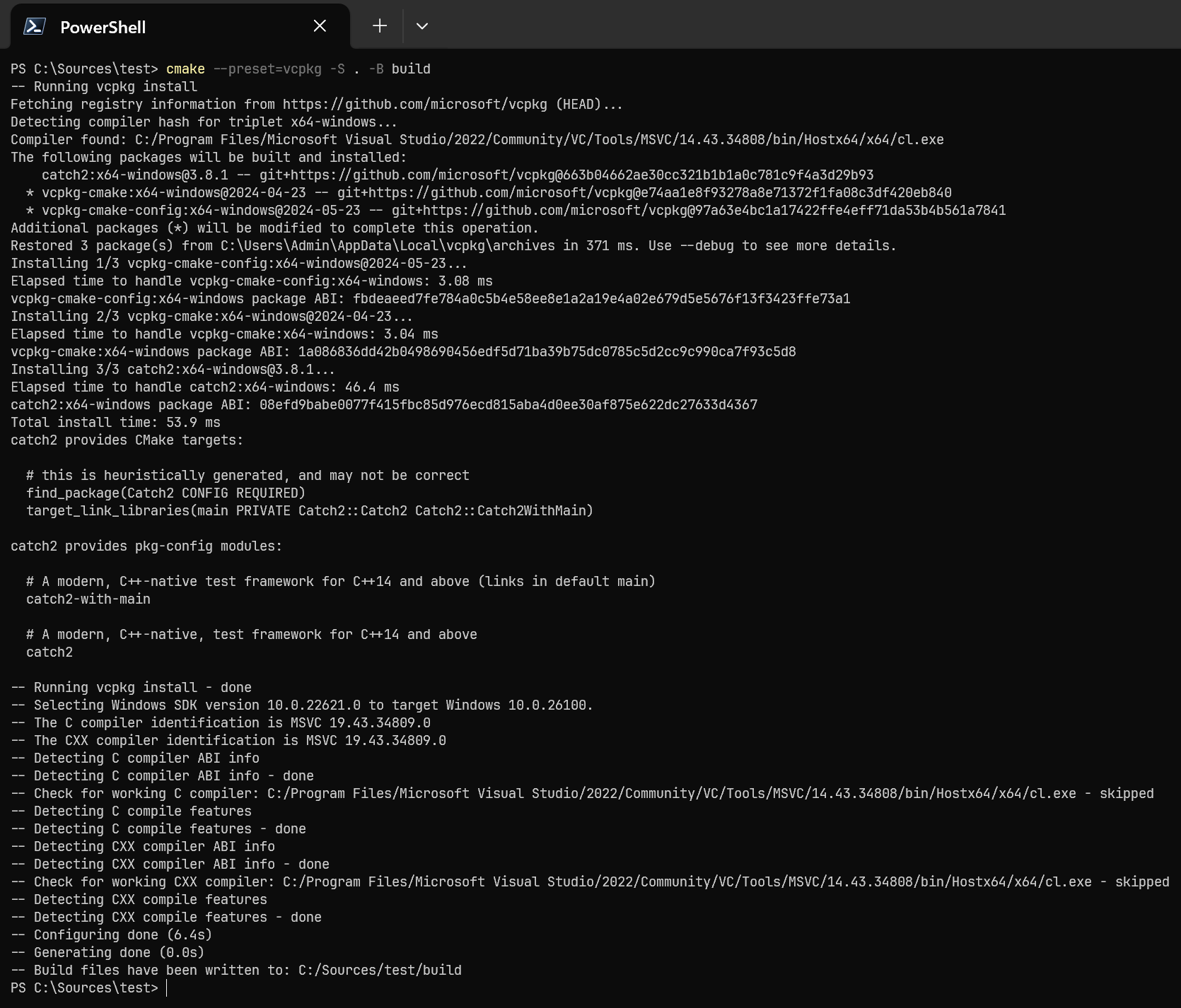The image size is (1181, 1008).
Task: Click 'this is heuristically generated' comment line
Action: click(248, 476)
